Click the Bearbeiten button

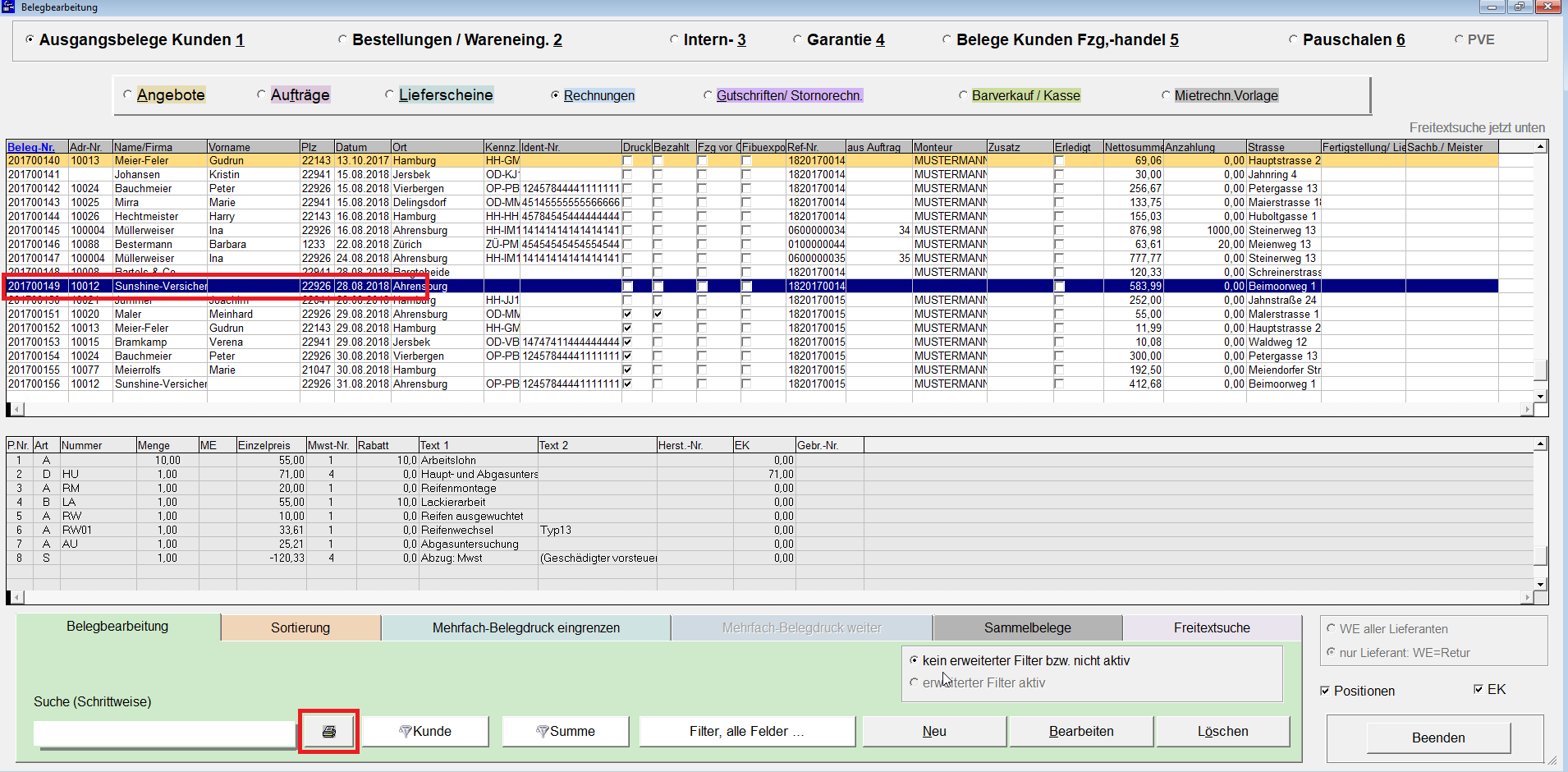click(x=1081, y=731)
